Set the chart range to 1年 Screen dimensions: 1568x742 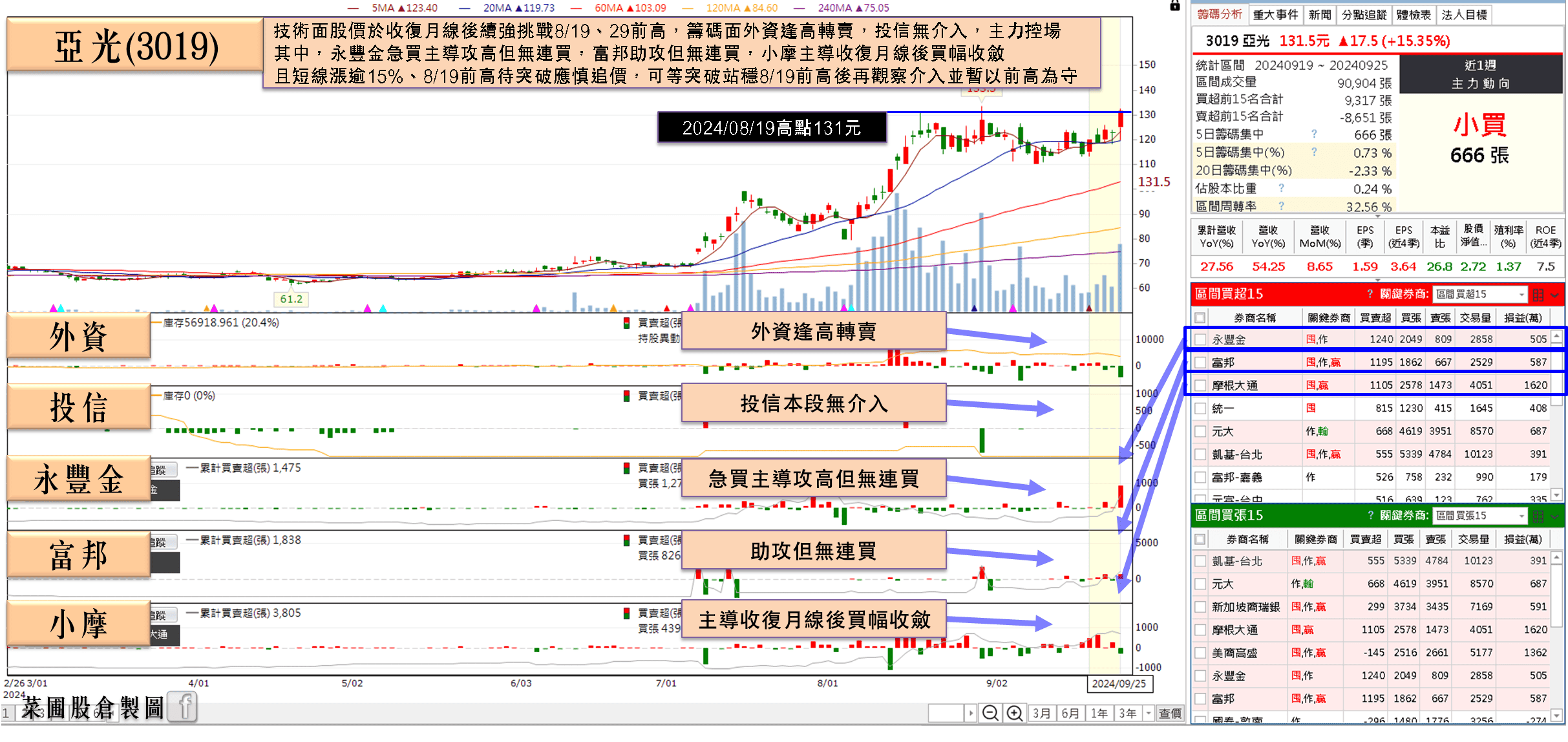point(1099,714)
